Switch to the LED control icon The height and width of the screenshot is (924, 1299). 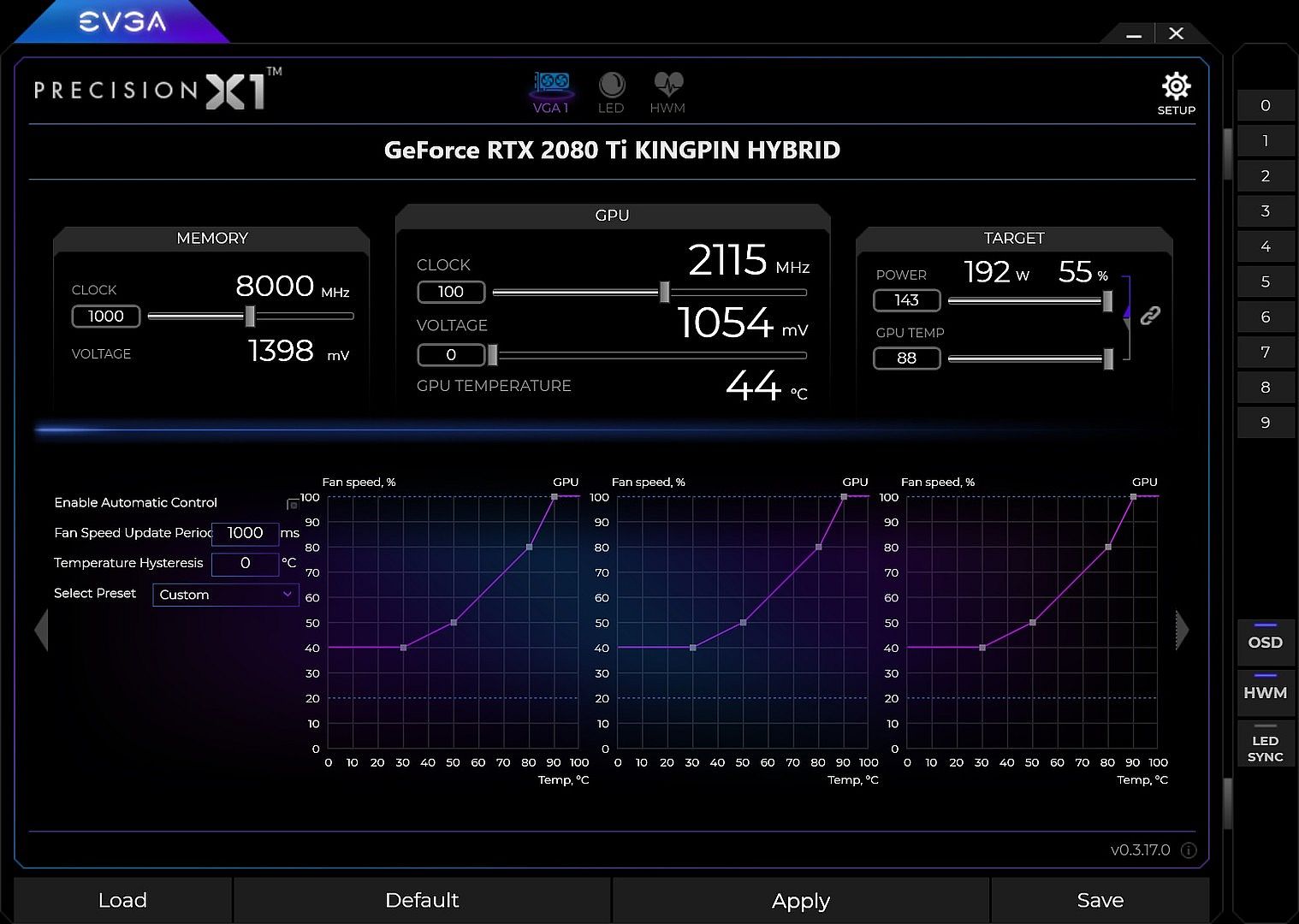[x=611, y=92]
